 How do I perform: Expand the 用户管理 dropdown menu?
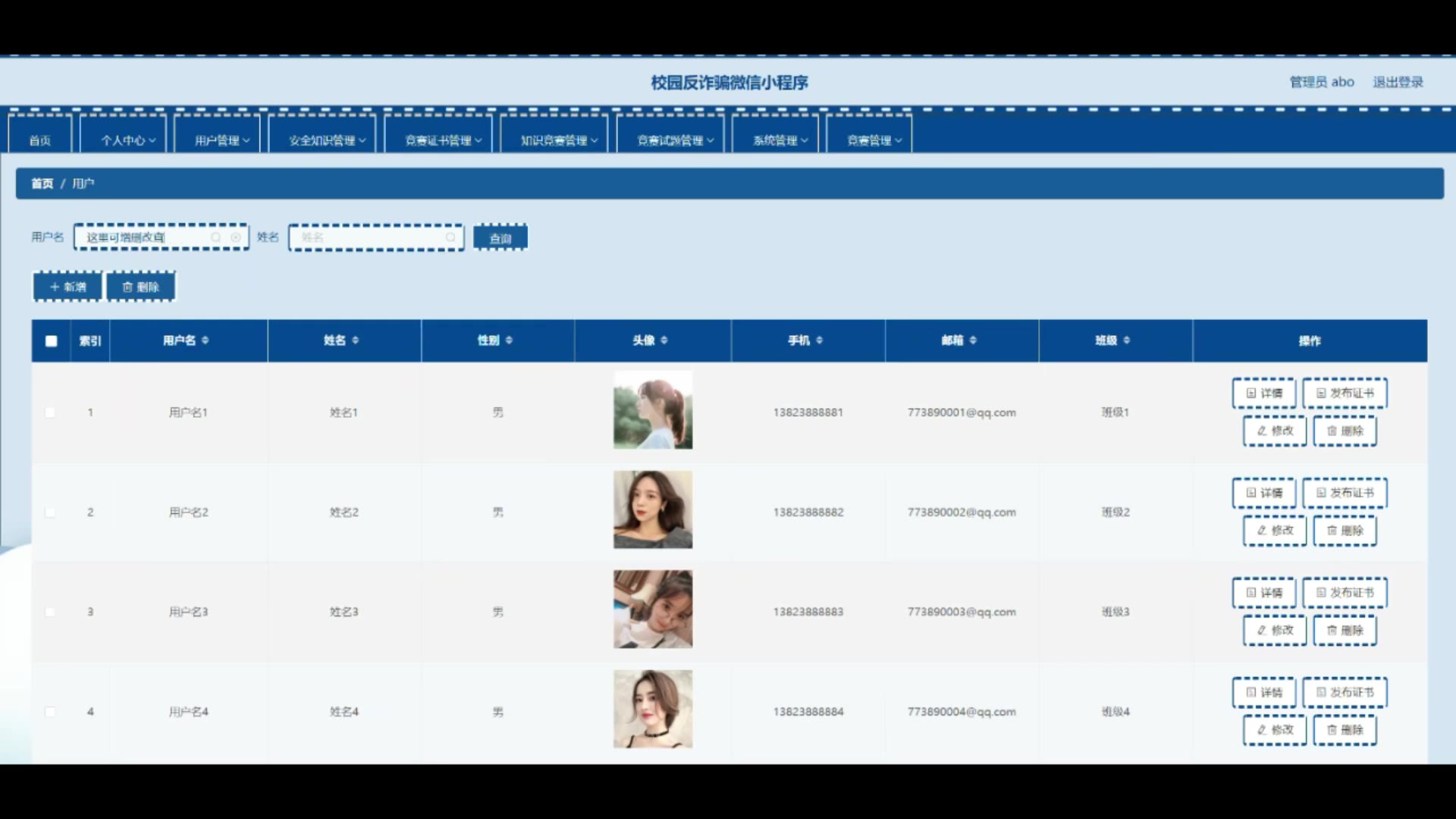[x=221, y=140]
